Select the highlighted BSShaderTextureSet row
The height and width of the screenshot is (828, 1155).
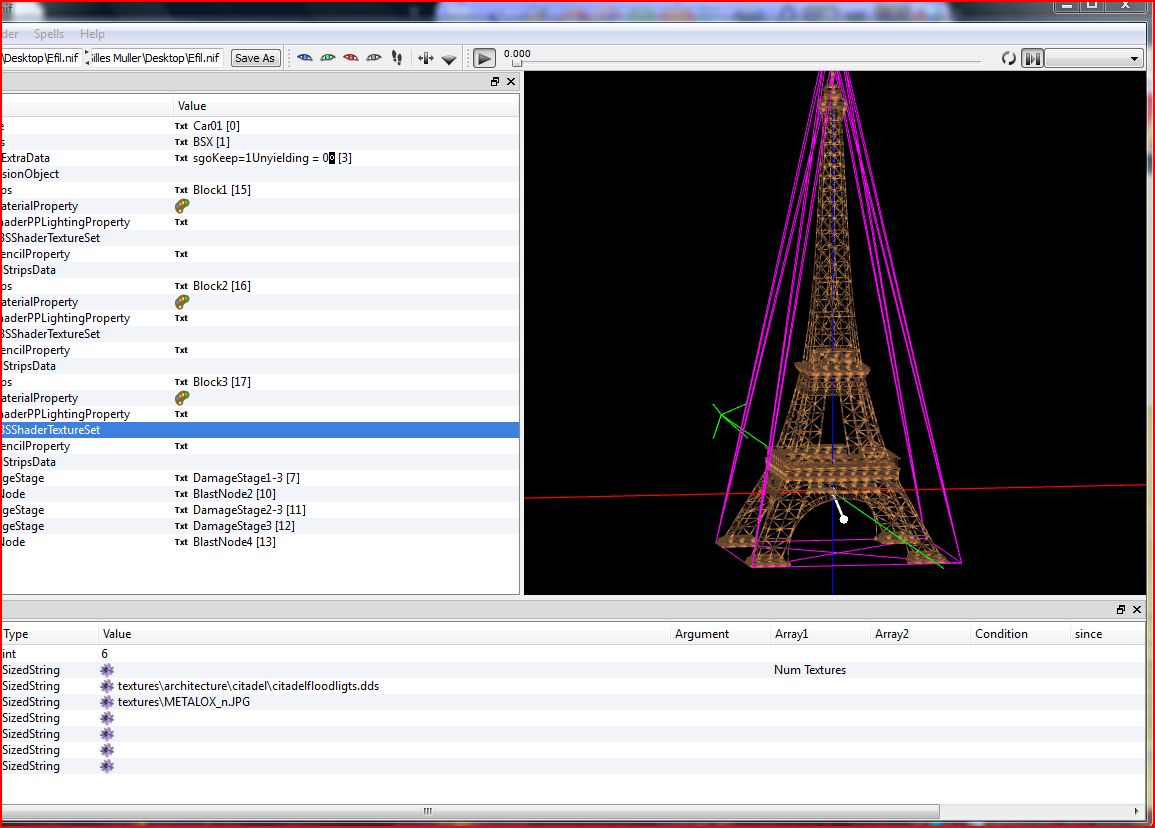pos(260,430)
